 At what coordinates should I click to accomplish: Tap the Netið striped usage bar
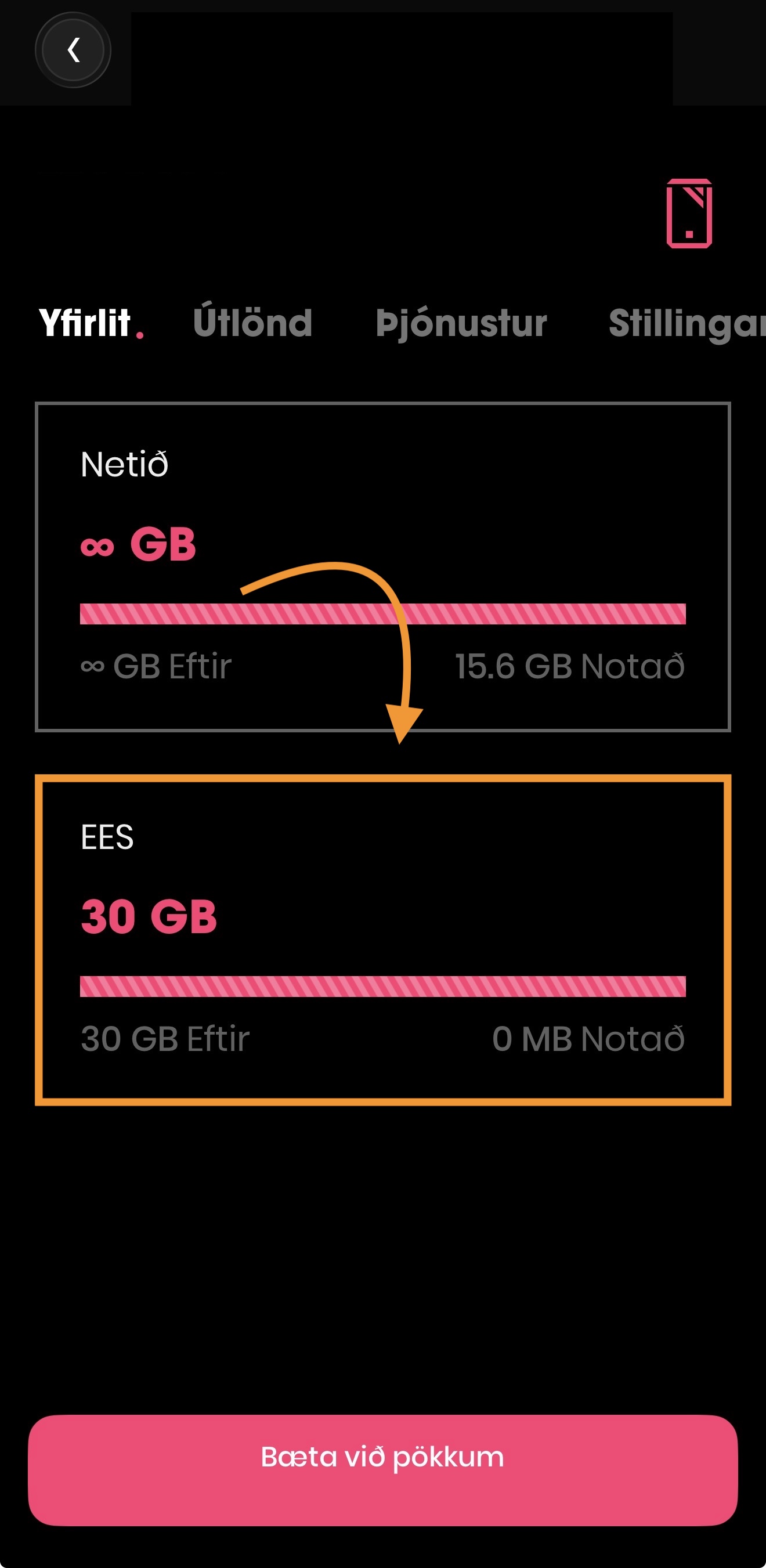tap(383, 613)
